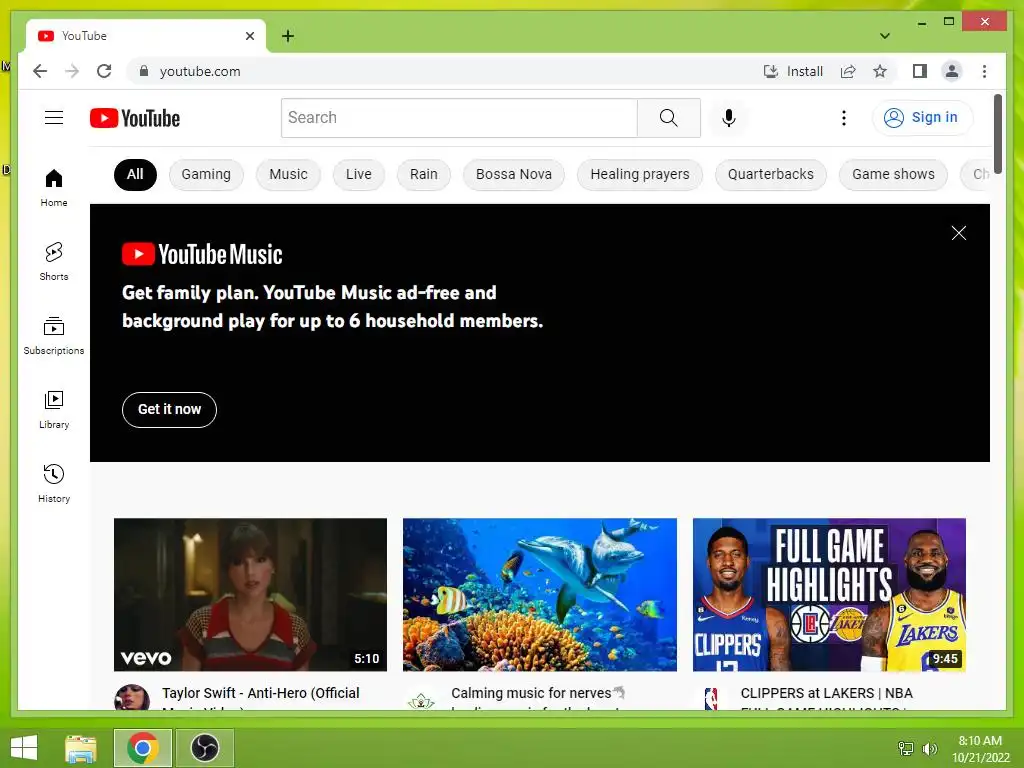Open History in the sidebar
The width and height of the screenshot is (1024, 768).
tap(54, 483)
